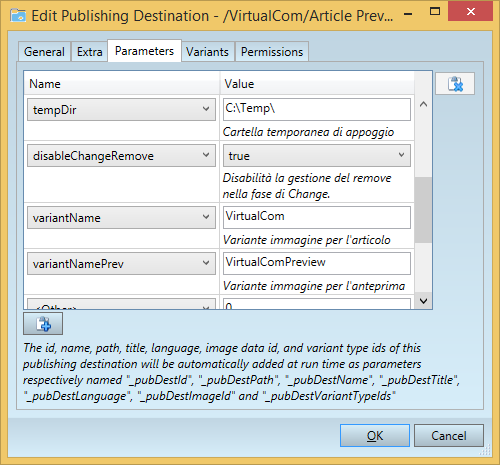Open the partially visible Other name dropdown

pyautogui.click(x=121, y=304)
